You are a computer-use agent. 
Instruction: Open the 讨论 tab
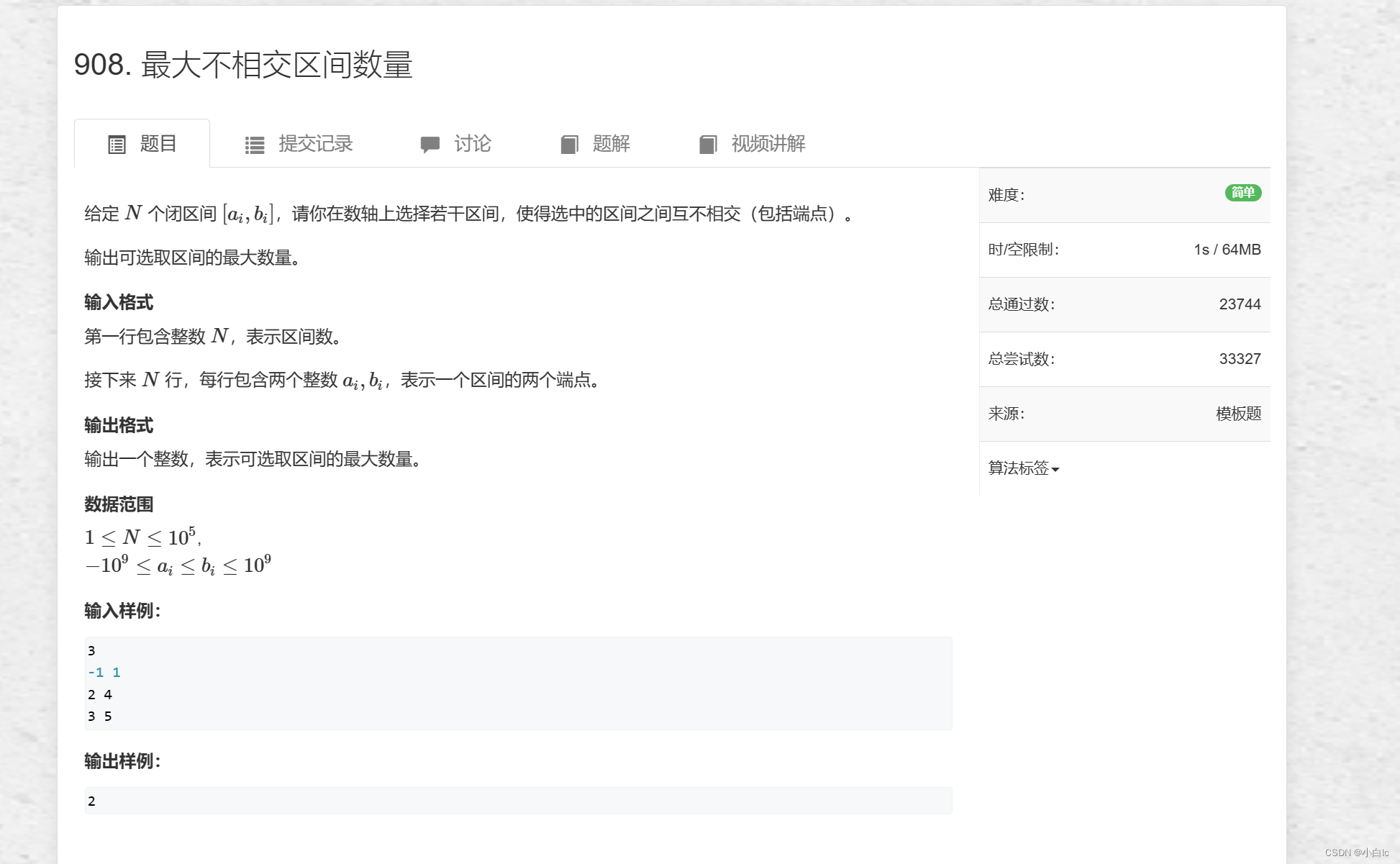pyautogui.click(x=473, y=144)
